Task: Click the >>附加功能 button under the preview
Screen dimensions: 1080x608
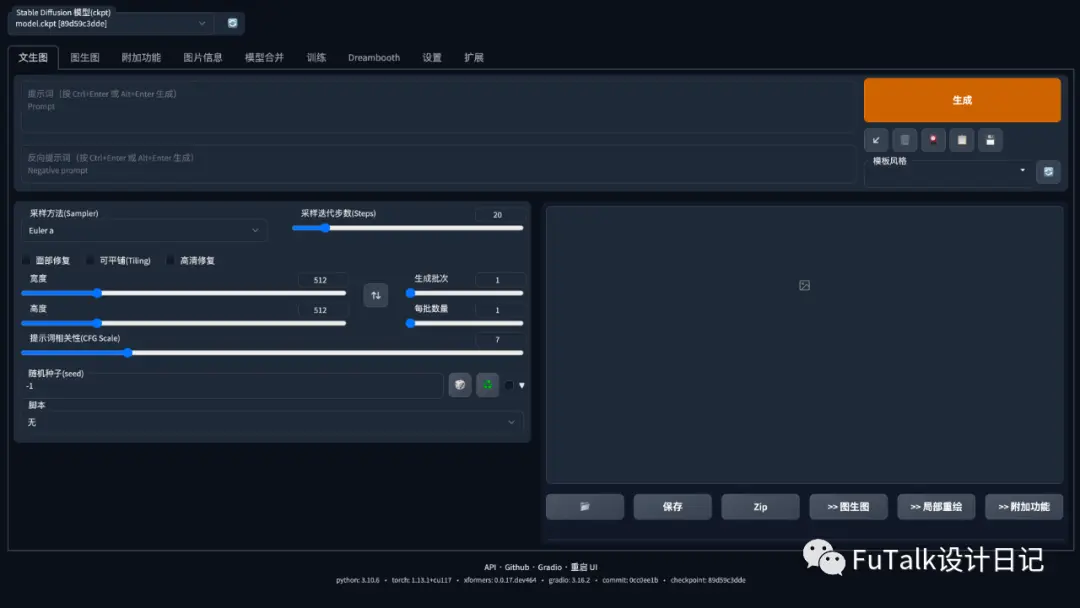Action: 1024,507
